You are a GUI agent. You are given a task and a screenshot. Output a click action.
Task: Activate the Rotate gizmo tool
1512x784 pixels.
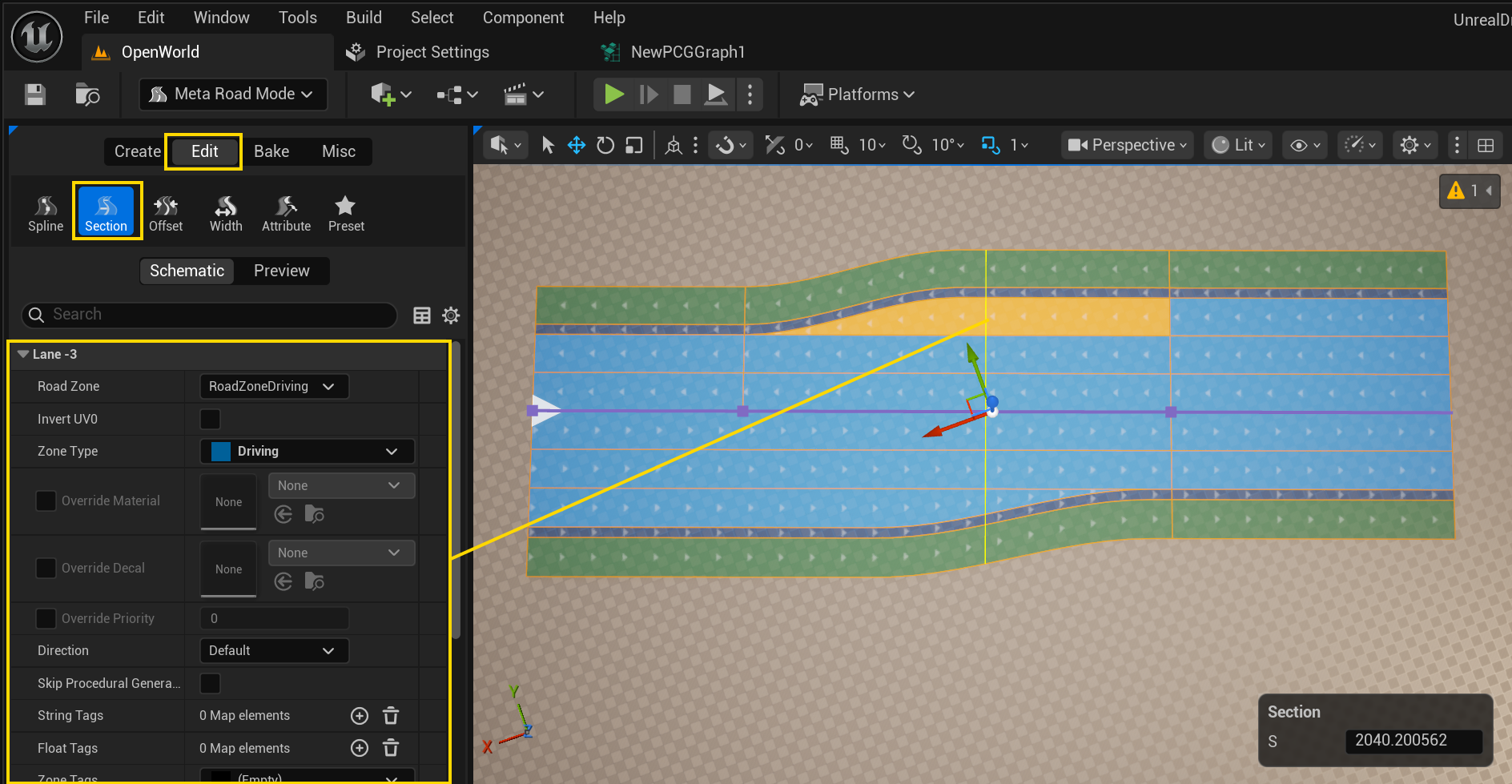[605, 145]
